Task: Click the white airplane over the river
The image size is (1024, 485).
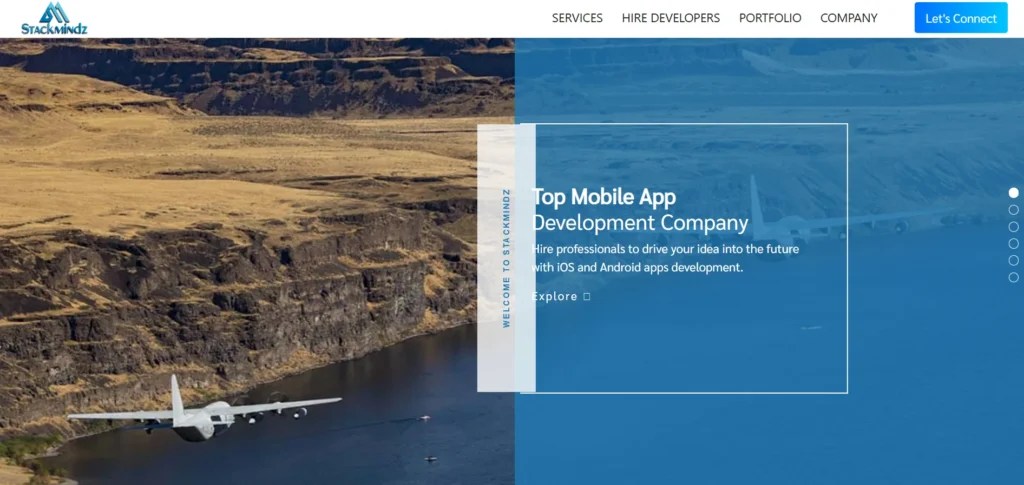Action: [200, 412]
